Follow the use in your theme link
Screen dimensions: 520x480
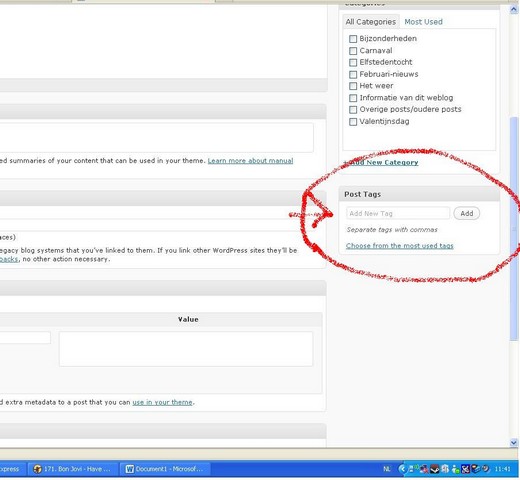(162, 402)
